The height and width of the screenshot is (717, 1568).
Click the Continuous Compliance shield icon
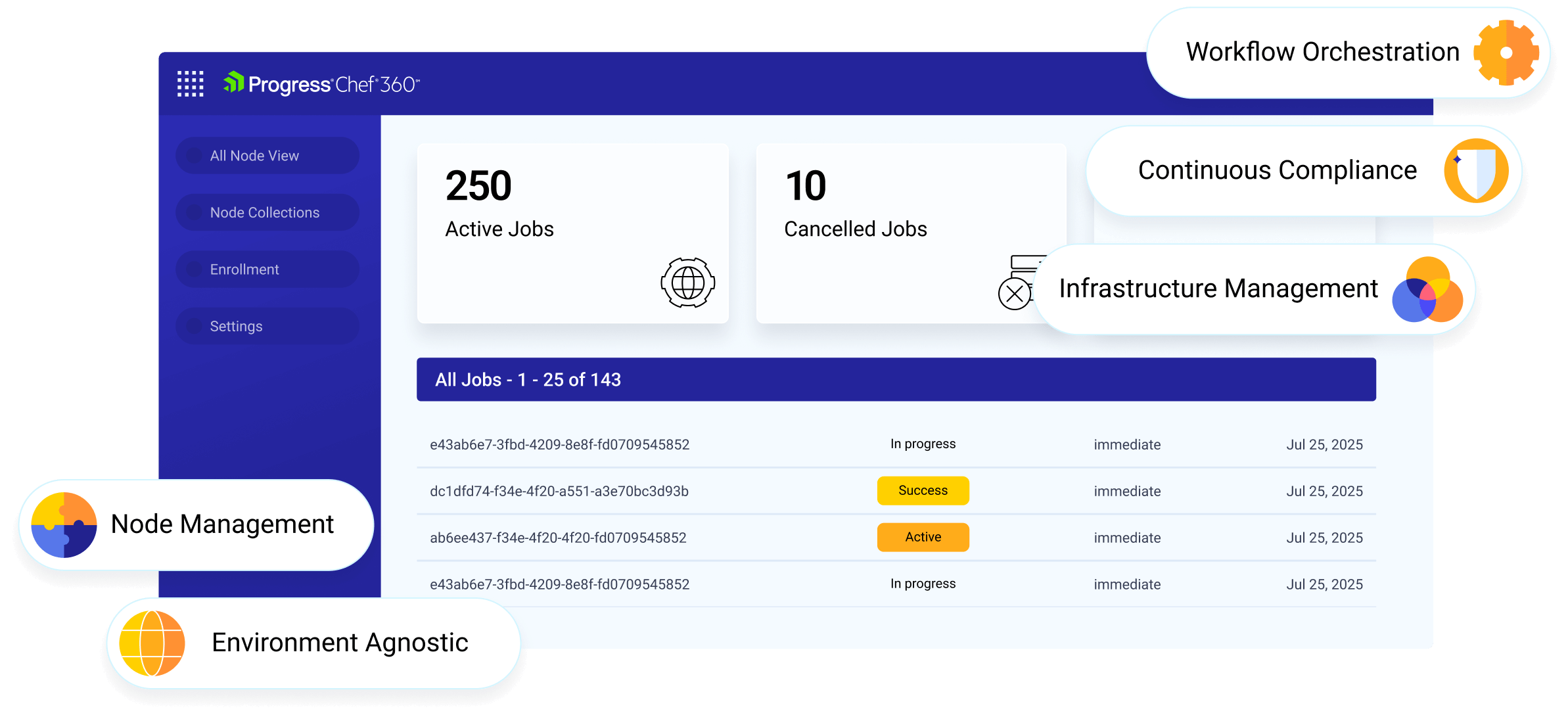pos(1475,171)
